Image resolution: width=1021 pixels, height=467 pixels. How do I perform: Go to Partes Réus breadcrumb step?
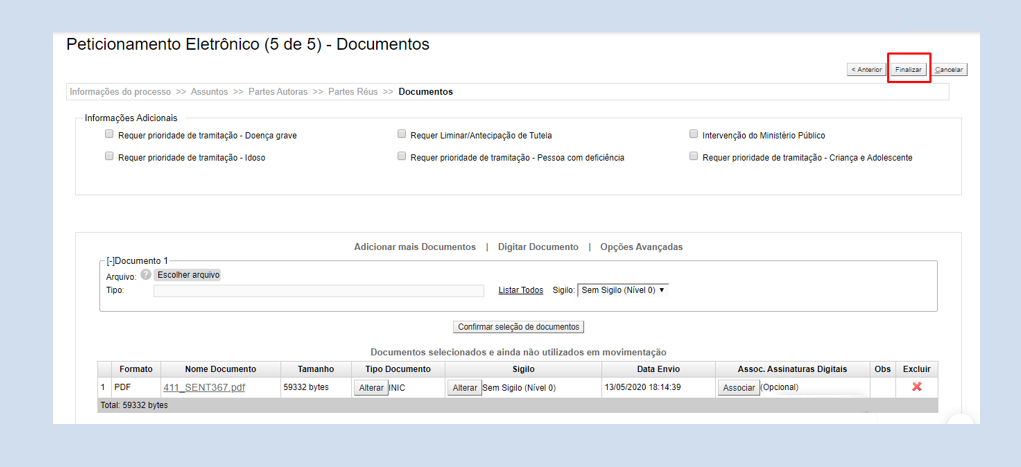[x=353, y=92]
